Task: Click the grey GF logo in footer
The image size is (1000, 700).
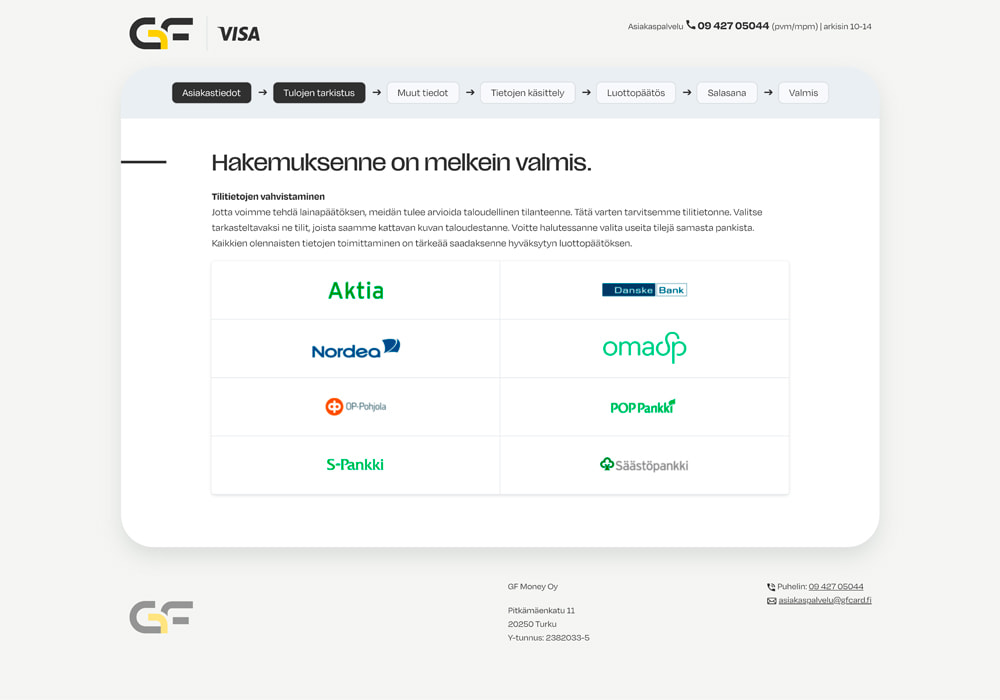Action: 161,617
